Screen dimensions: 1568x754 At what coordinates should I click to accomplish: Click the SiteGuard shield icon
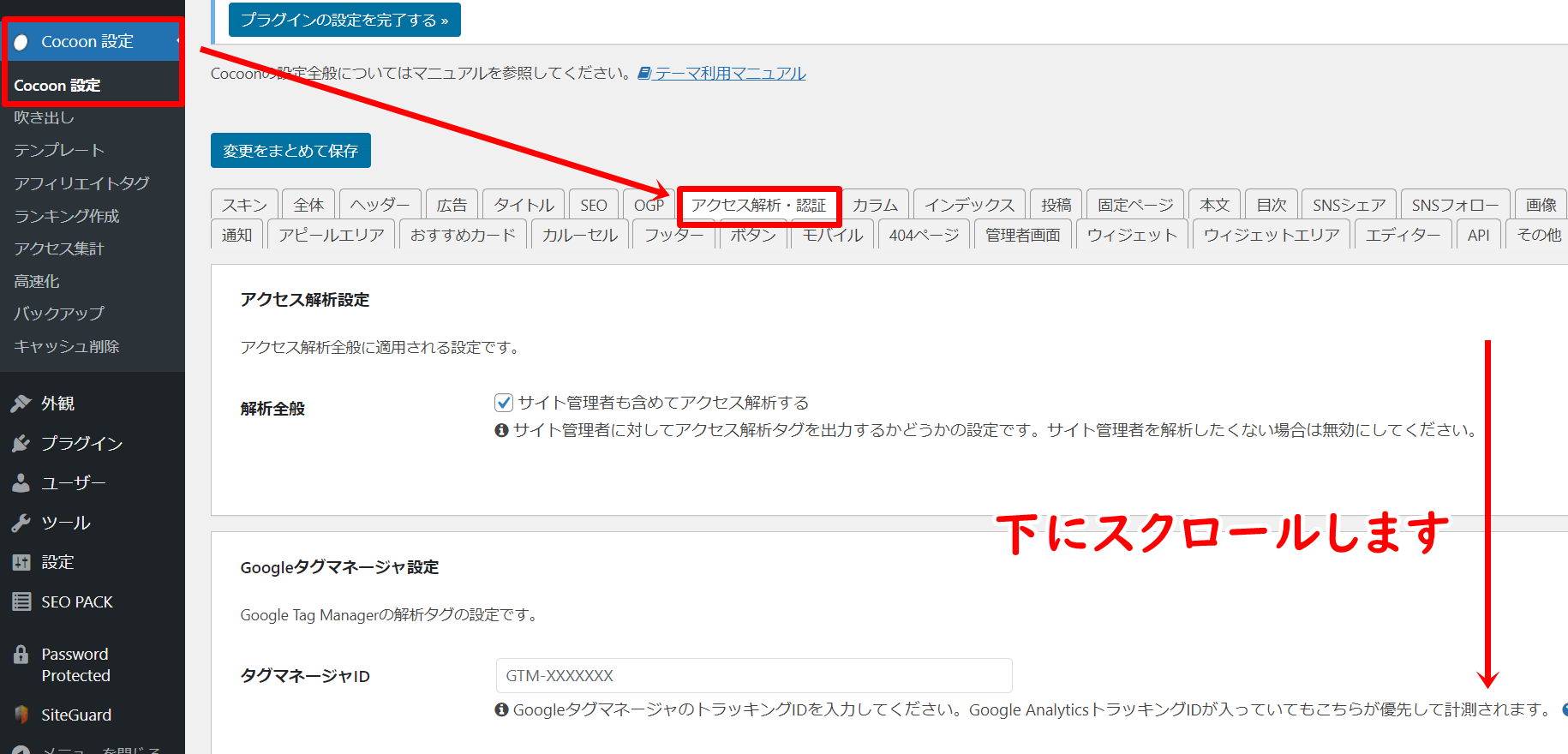(21, 715)
